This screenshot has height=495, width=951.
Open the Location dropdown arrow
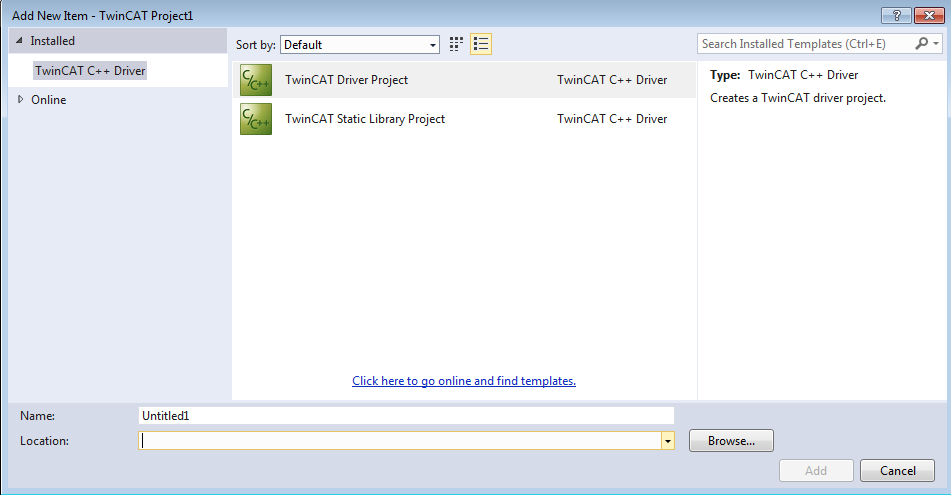[x=668, y=441]
